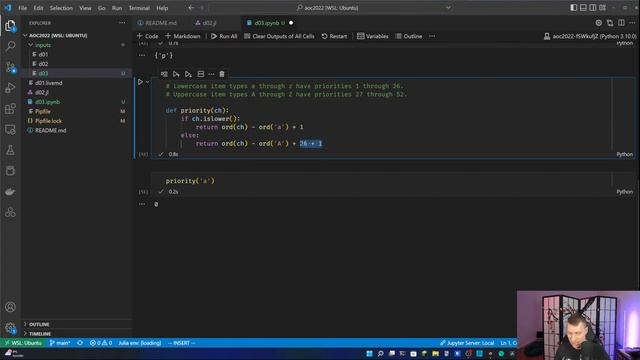Go back using the navigation back arrow
Image resolution: width=640 pixels, height=360 pixels.
click(191, 8)
